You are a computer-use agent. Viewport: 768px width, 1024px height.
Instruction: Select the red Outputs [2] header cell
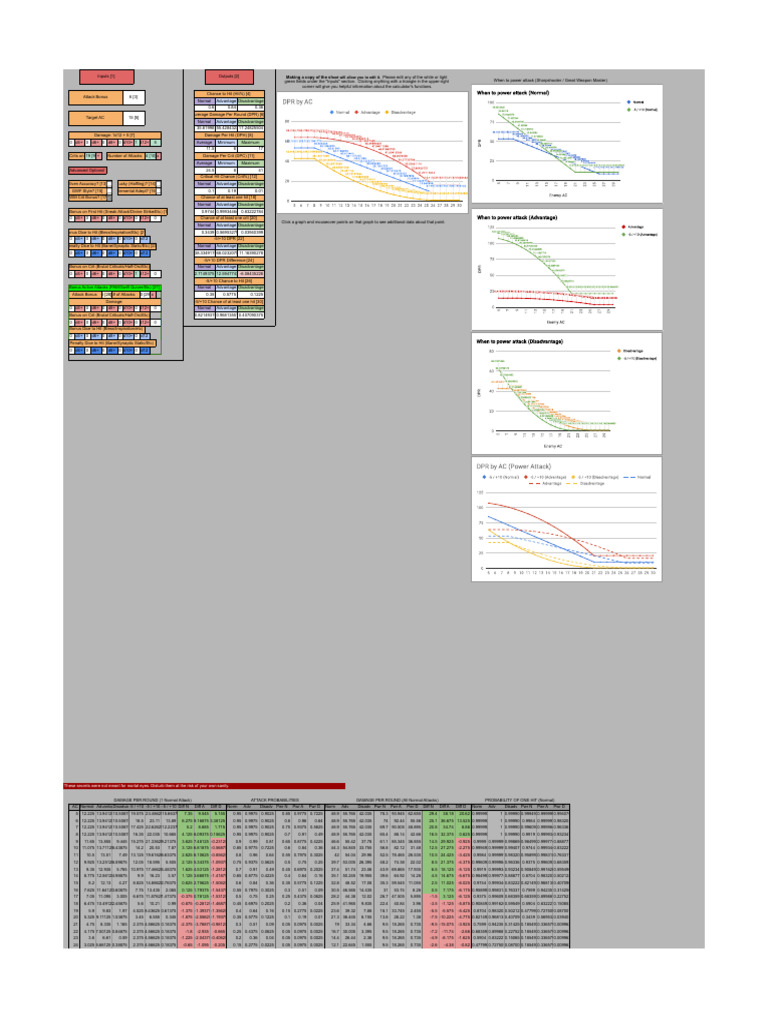[x=229, y=77]
